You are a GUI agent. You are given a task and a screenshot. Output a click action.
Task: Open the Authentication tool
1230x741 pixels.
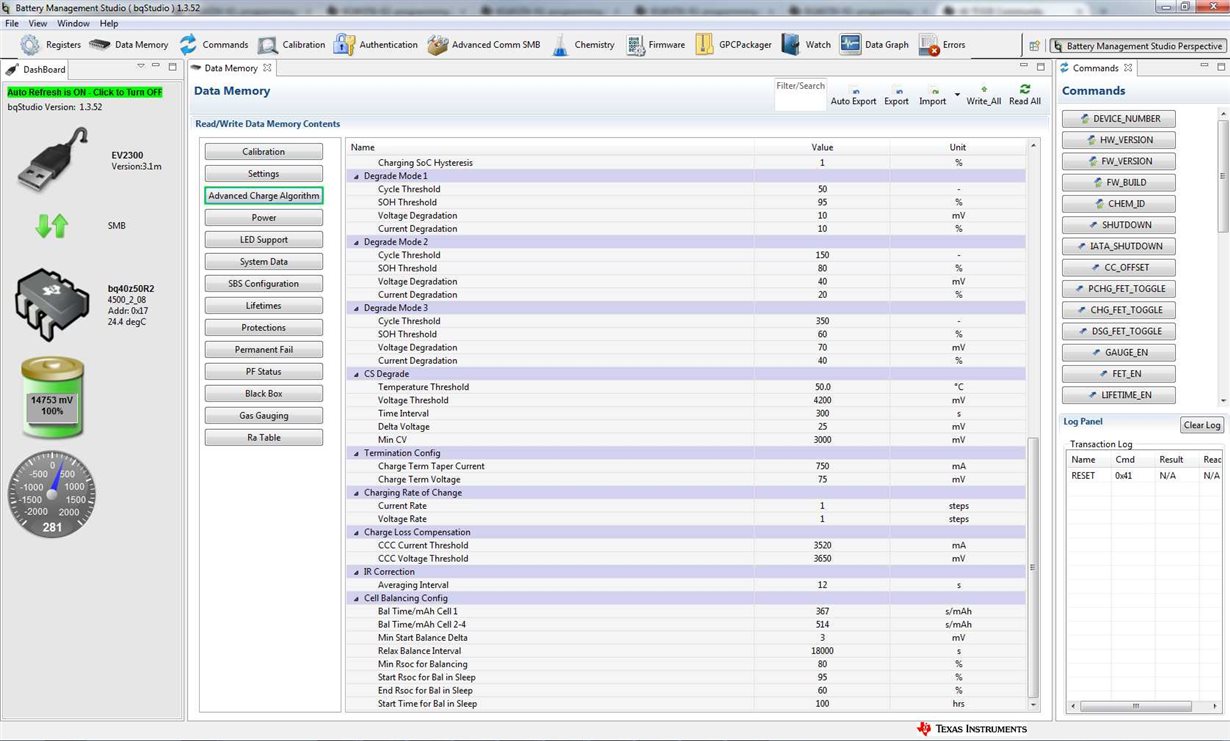coord(376,45)
